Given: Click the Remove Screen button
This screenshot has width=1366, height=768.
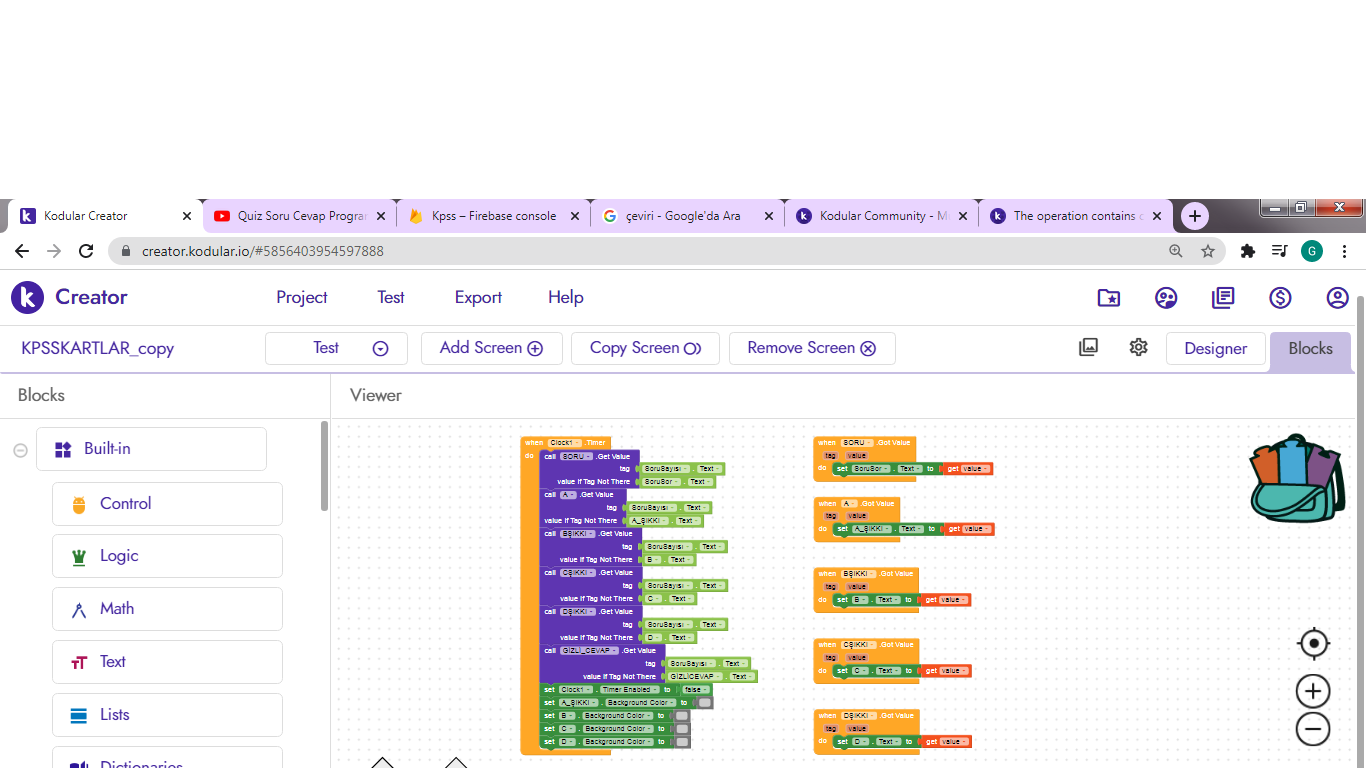Looking at the screenshot, I should pyautogui.click(x=811, y=348).
